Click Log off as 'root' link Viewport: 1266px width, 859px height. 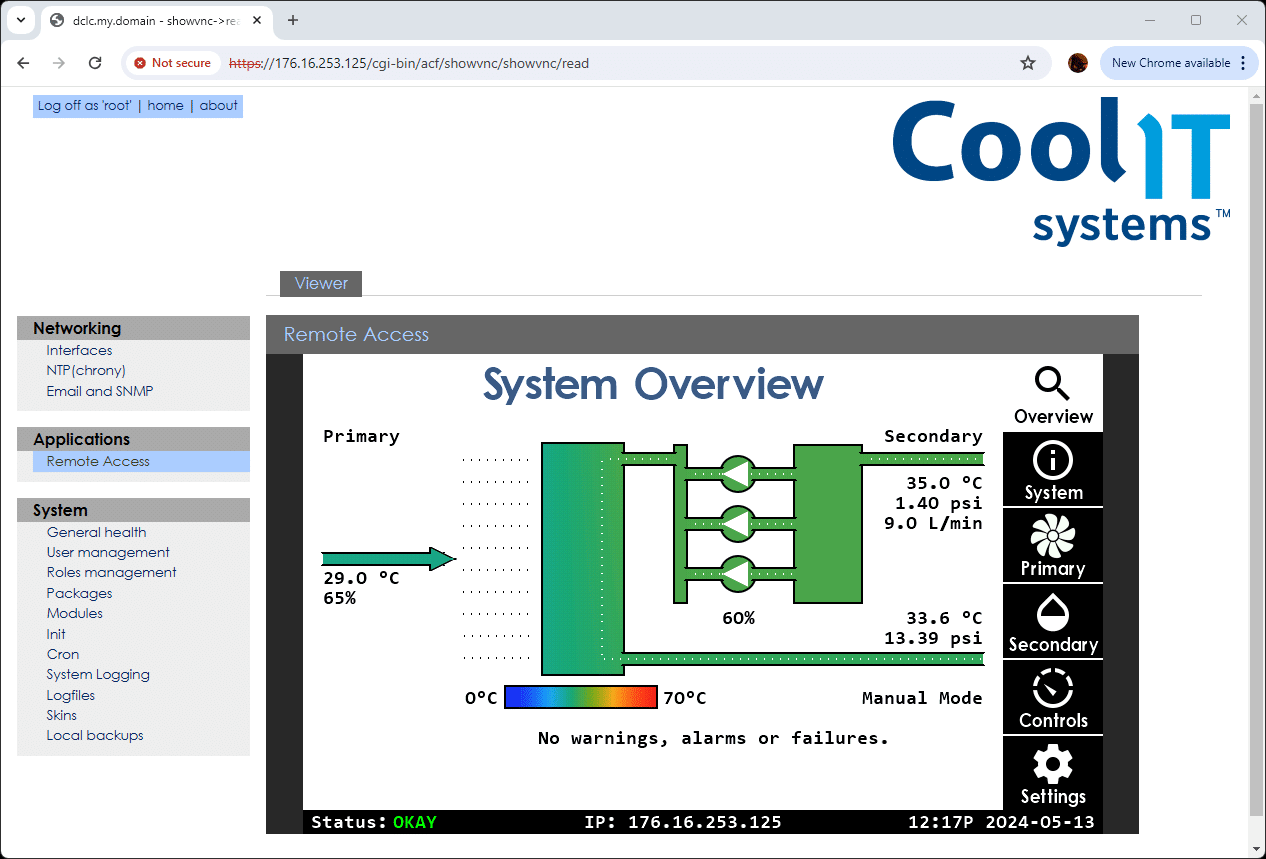click(x=84, y=105)
